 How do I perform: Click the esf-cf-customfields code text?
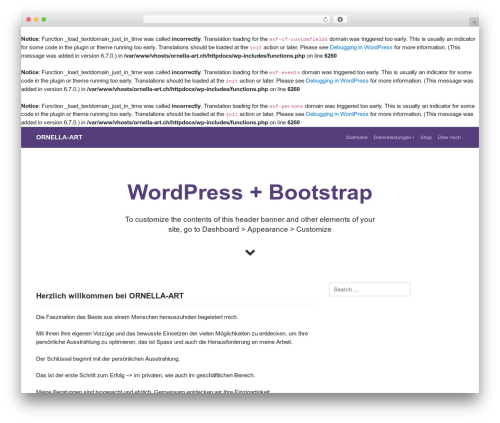tap(298, 39)
